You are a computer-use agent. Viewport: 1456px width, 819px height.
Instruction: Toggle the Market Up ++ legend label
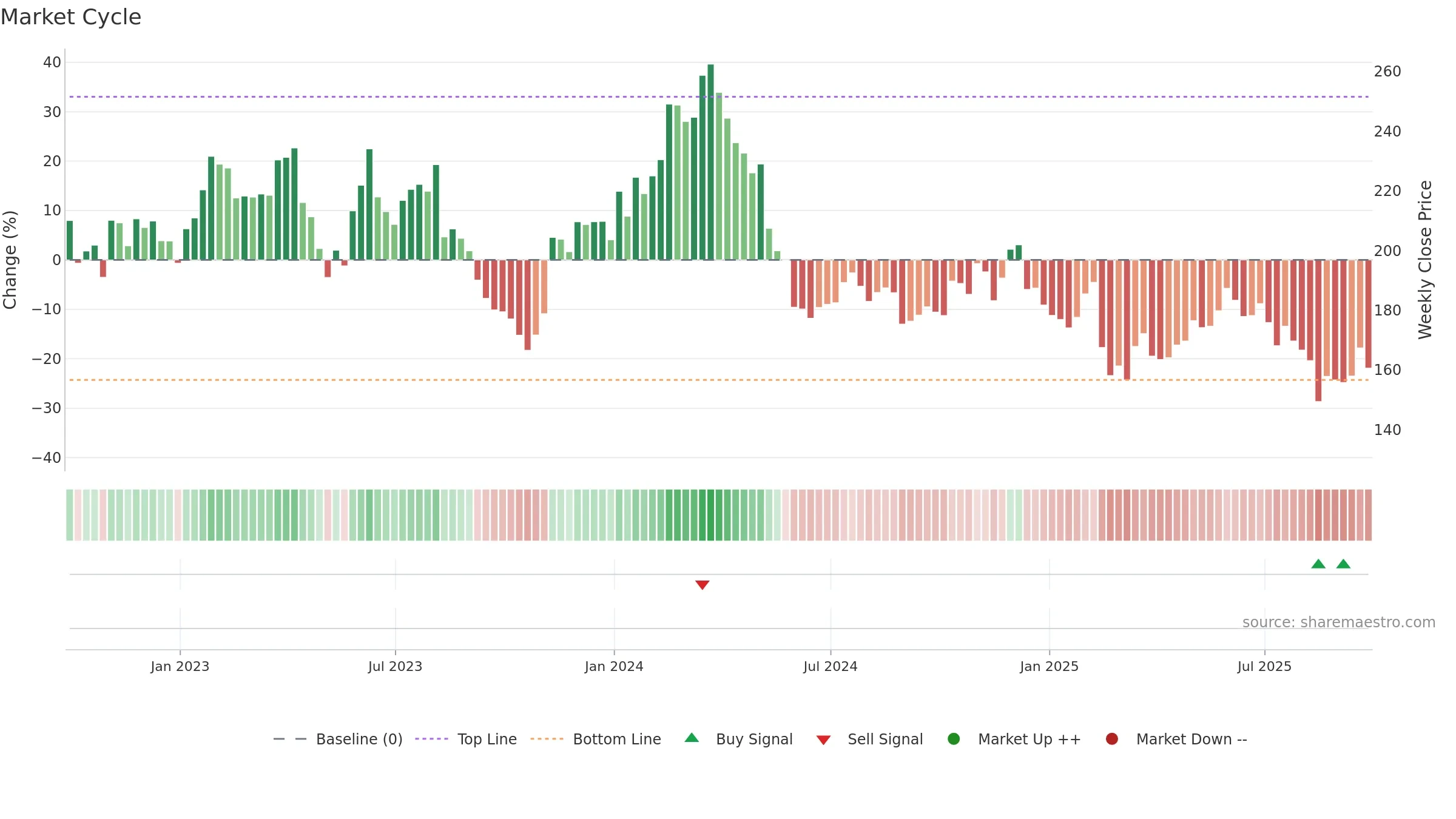click(1030, 739)
